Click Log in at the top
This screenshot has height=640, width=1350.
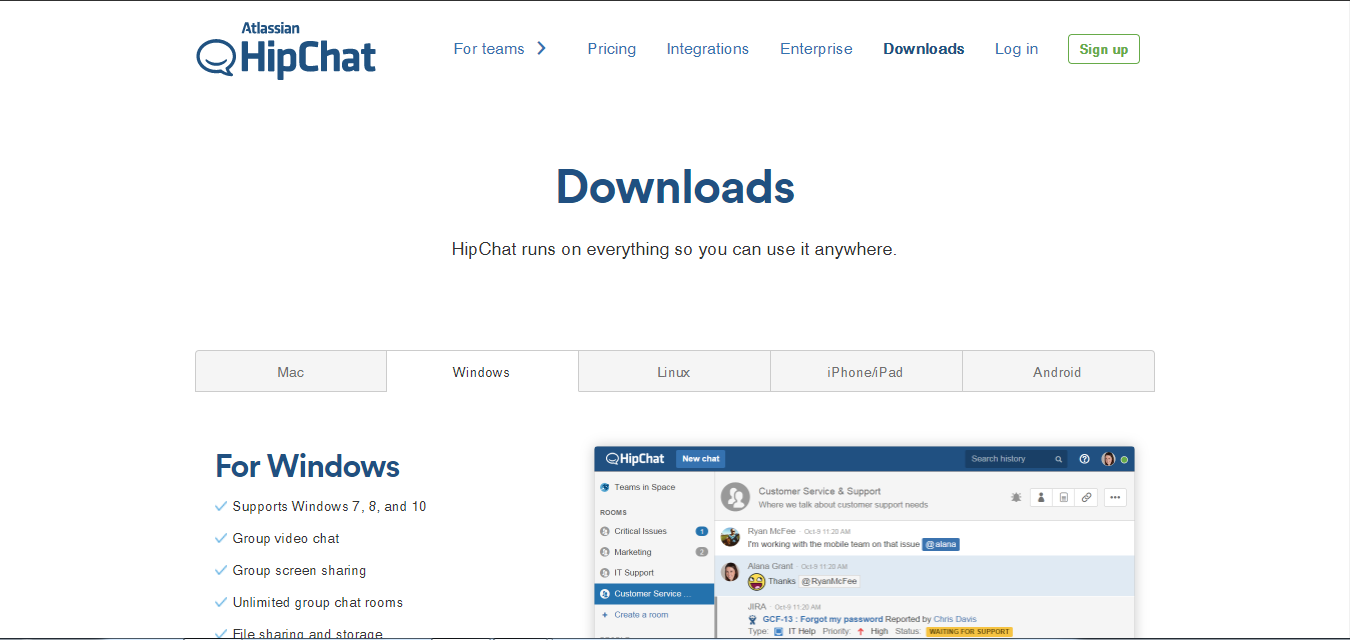pos(1016,49)
